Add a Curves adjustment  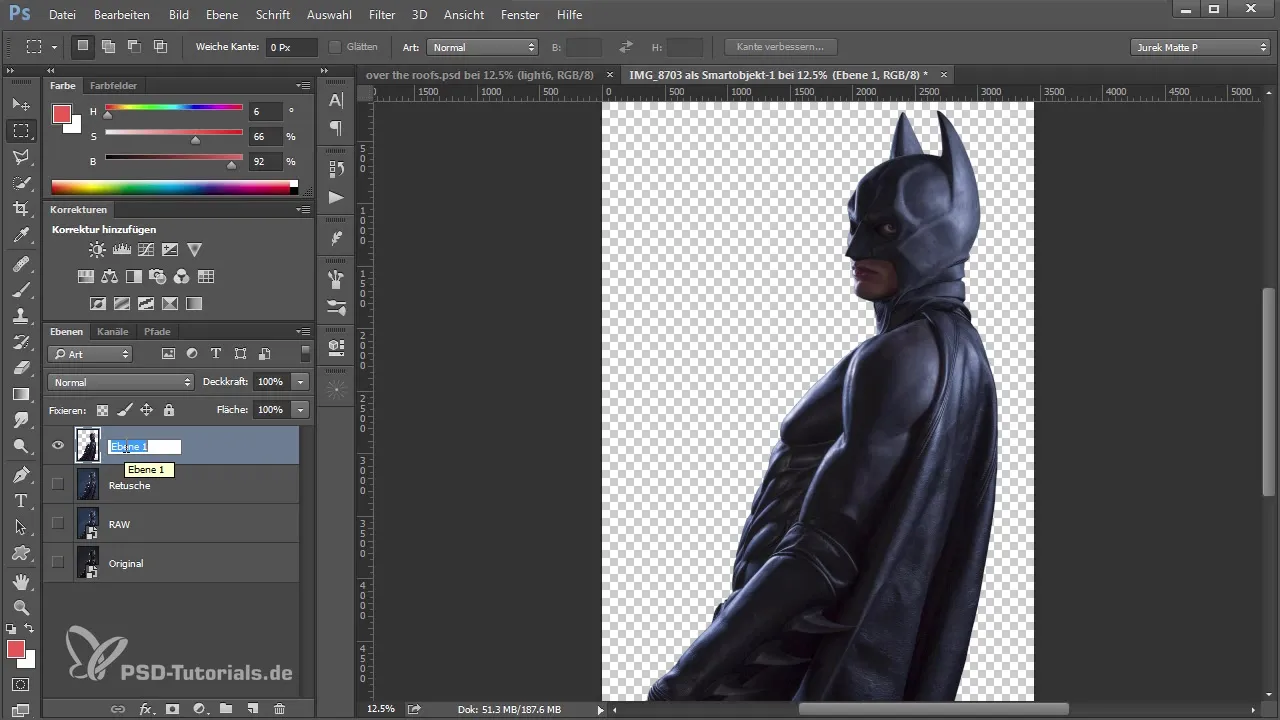(x=146, y=250)
